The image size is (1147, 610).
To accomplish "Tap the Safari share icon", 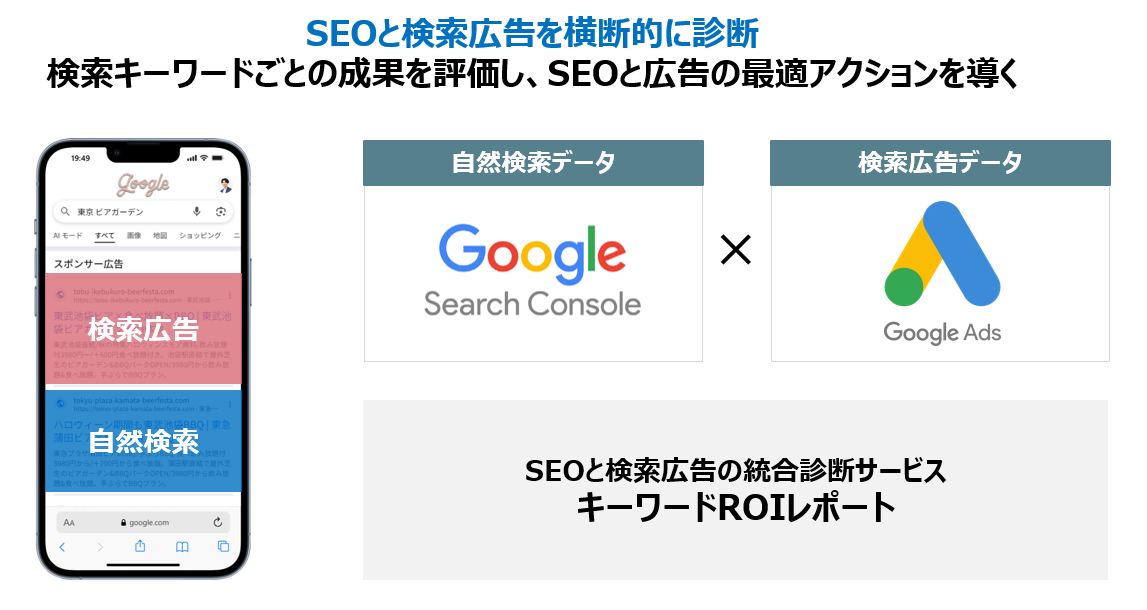I will 140,547.
